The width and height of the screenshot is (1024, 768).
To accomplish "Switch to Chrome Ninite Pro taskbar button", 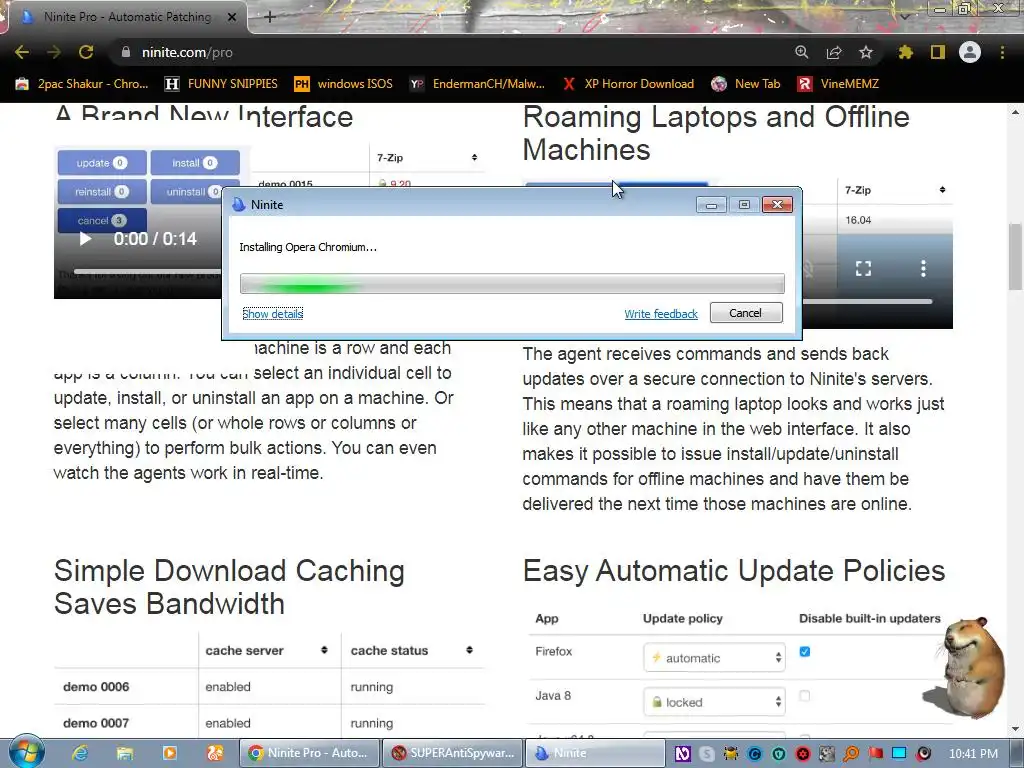I will click(310, 753).
